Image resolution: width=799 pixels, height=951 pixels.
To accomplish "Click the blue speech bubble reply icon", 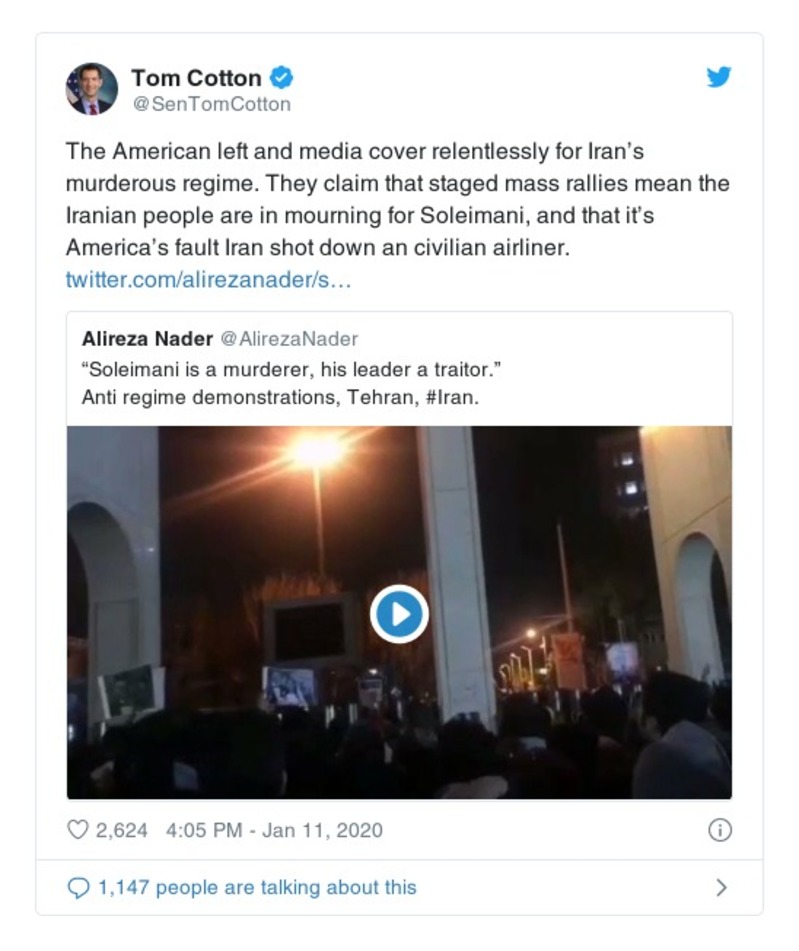I will (78, 887).
